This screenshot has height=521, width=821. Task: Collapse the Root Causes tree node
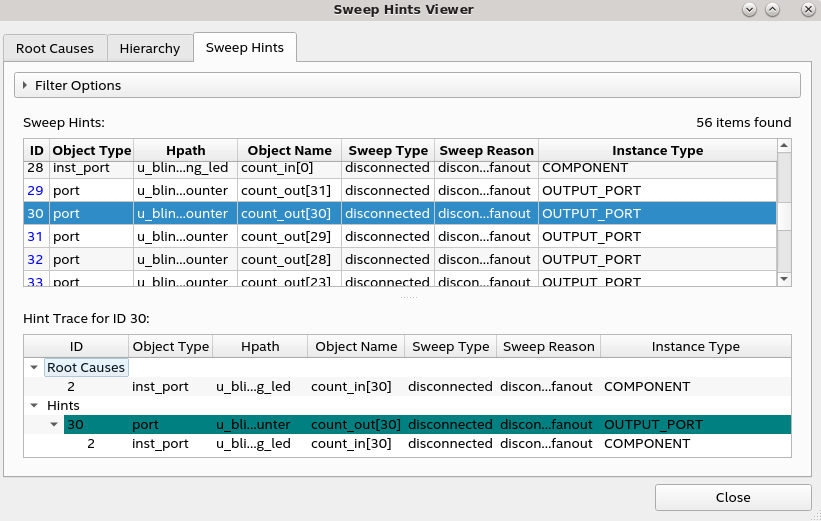coord(36,367)
